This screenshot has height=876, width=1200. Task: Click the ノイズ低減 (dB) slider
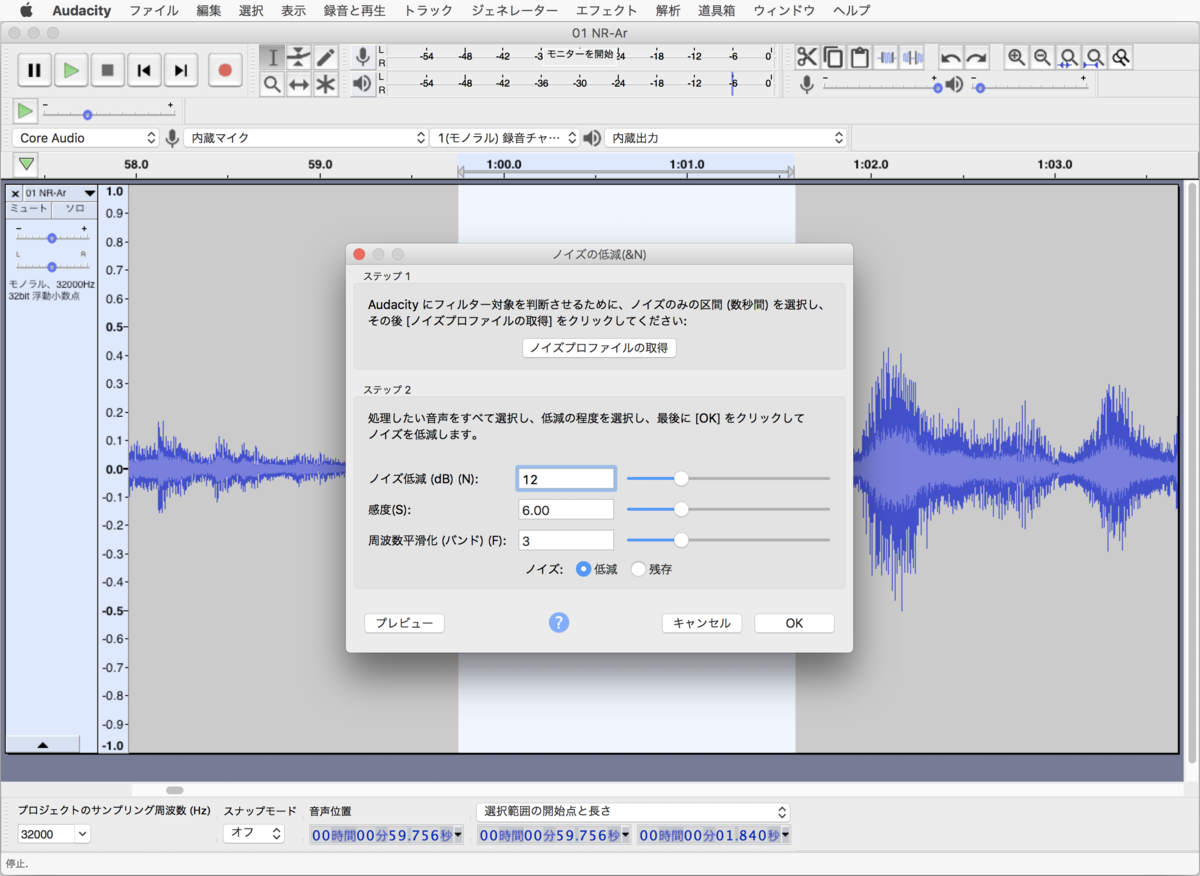728,479
